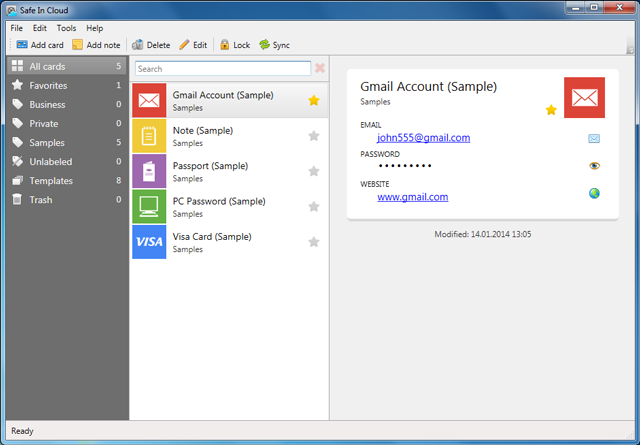This screenshot has width=640, height=445.
Task: Click the green monitor icon of PC Password row
Action: 149,207
